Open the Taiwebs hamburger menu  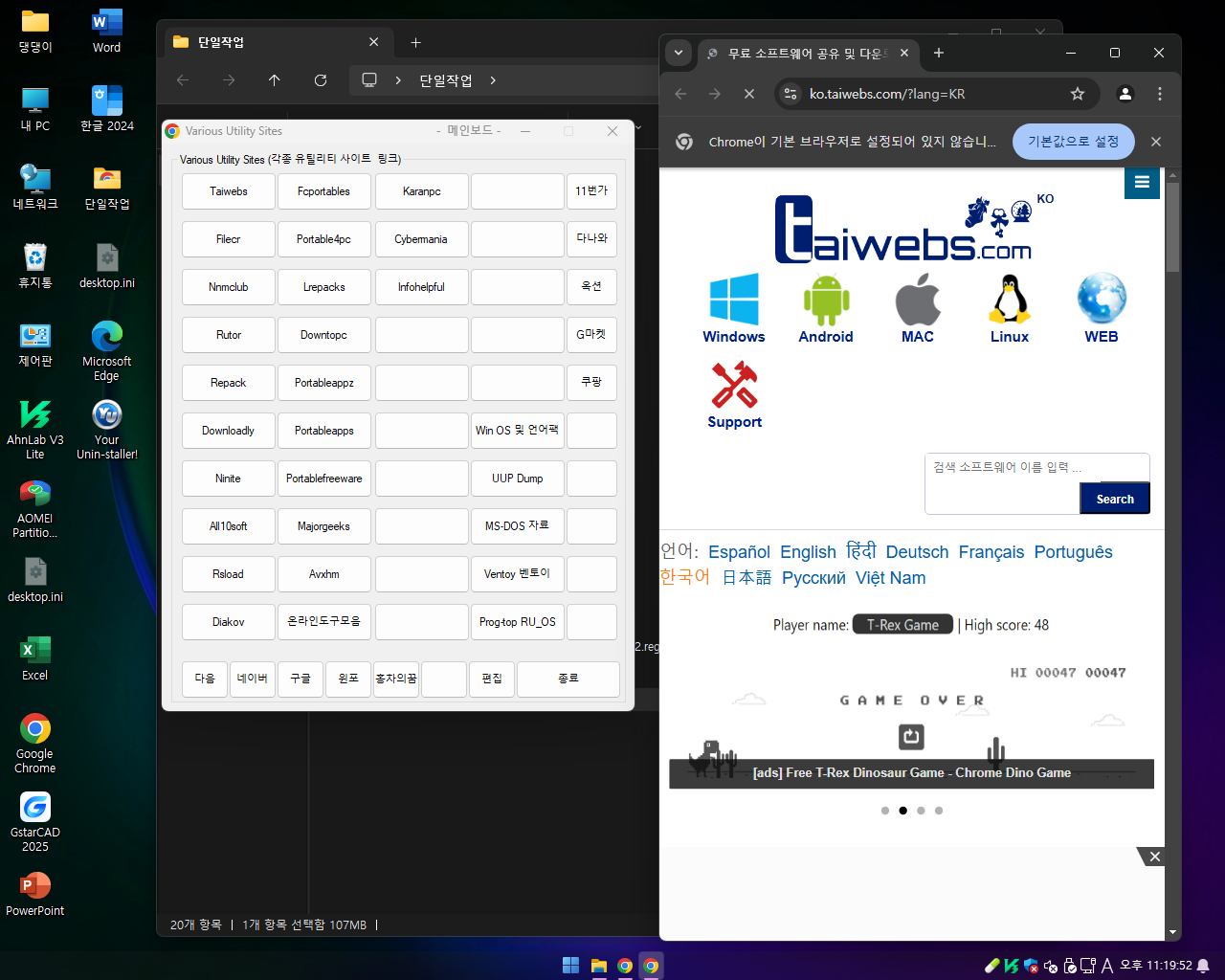1142,182
